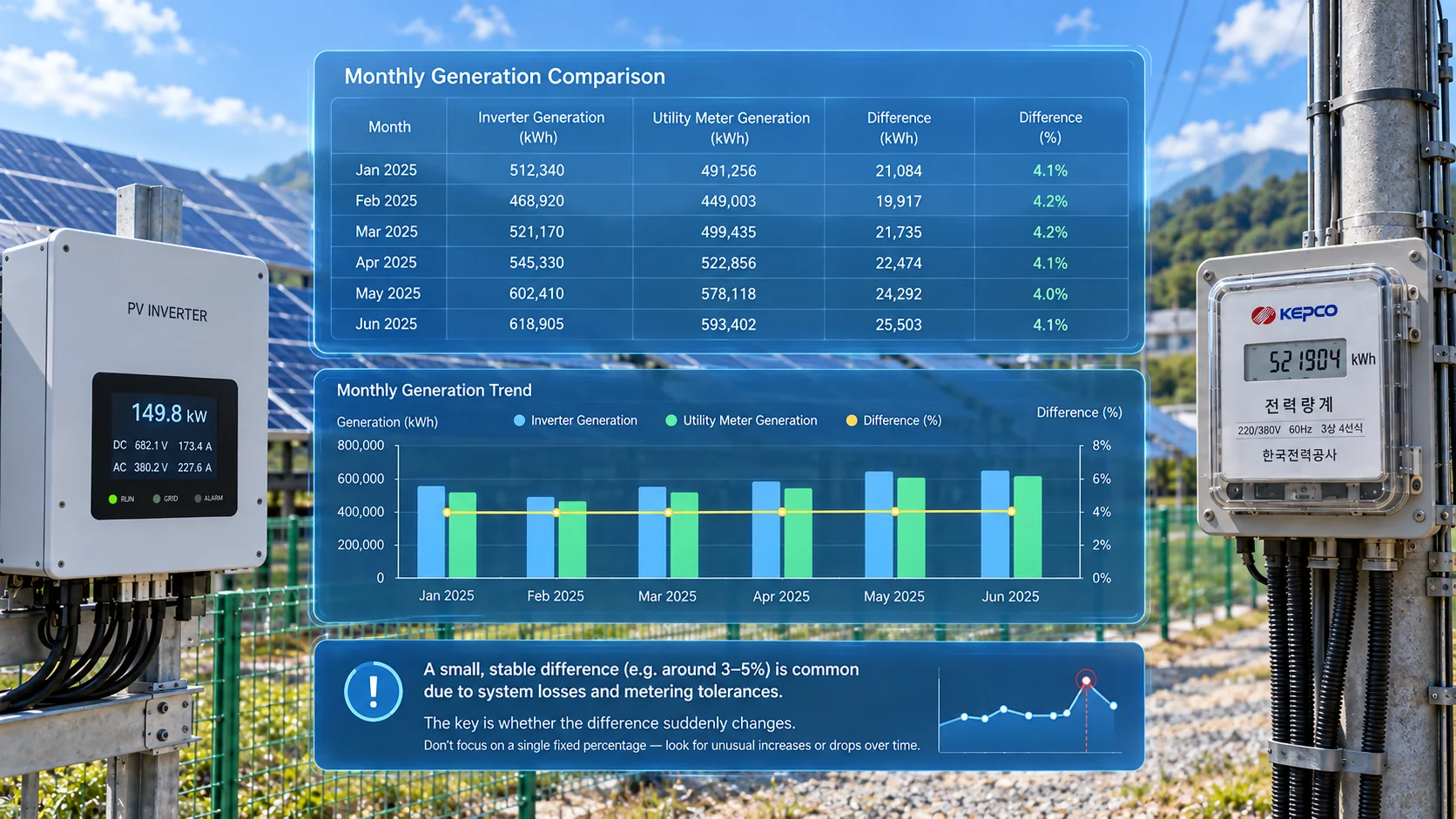The height and width of the screenshot is (819, 1456).
Task: Click the green RUN indicator light
Action: [x=113, y=499]
